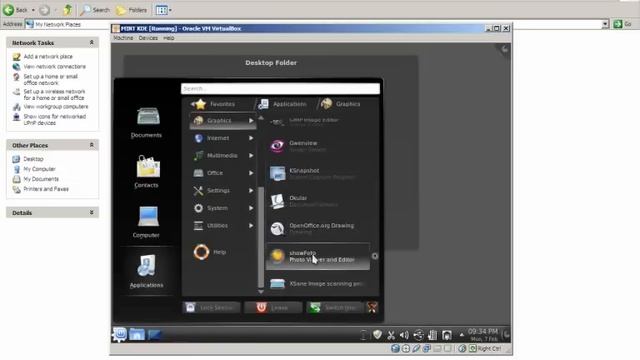Expand the Settings category submenu

pos(223,191)
